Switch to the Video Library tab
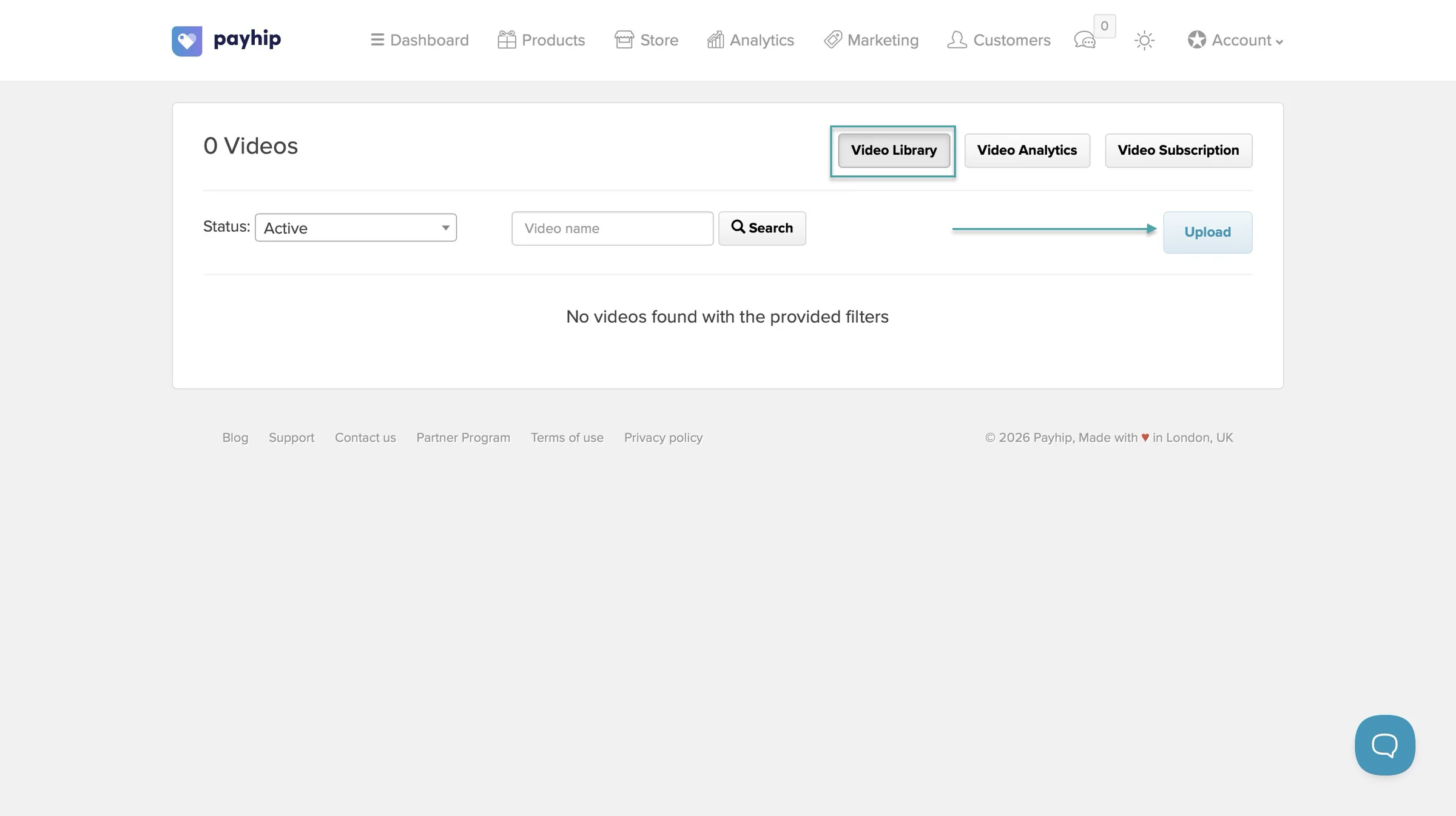The image size is (1456, 816). [x=894, y=150]
